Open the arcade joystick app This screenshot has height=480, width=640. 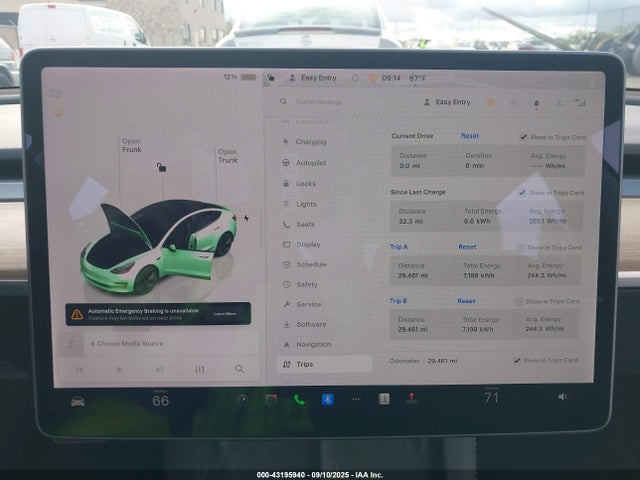(411, 398)
